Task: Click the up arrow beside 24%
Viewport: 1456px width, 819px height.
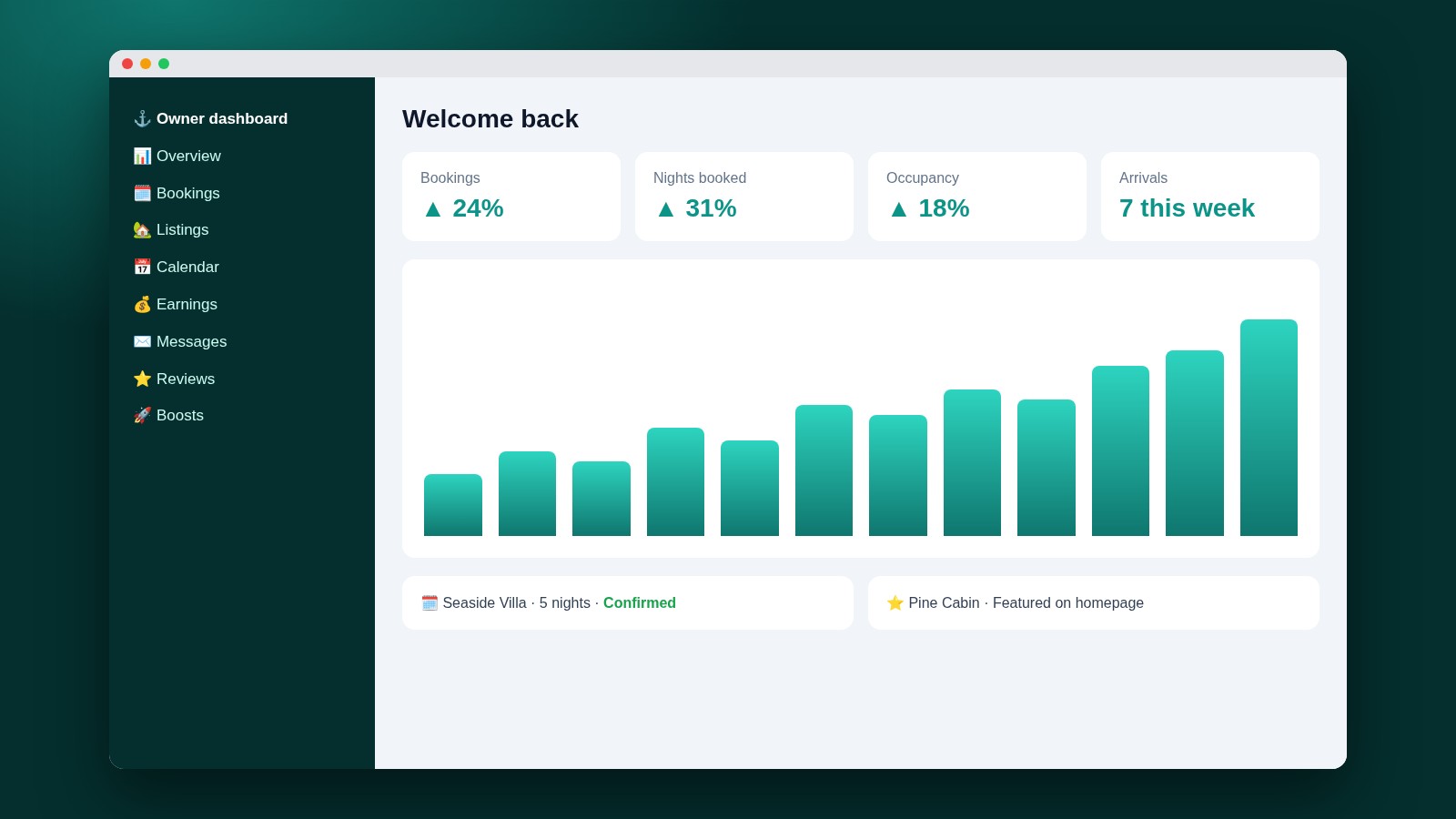Action: [433, 209]
